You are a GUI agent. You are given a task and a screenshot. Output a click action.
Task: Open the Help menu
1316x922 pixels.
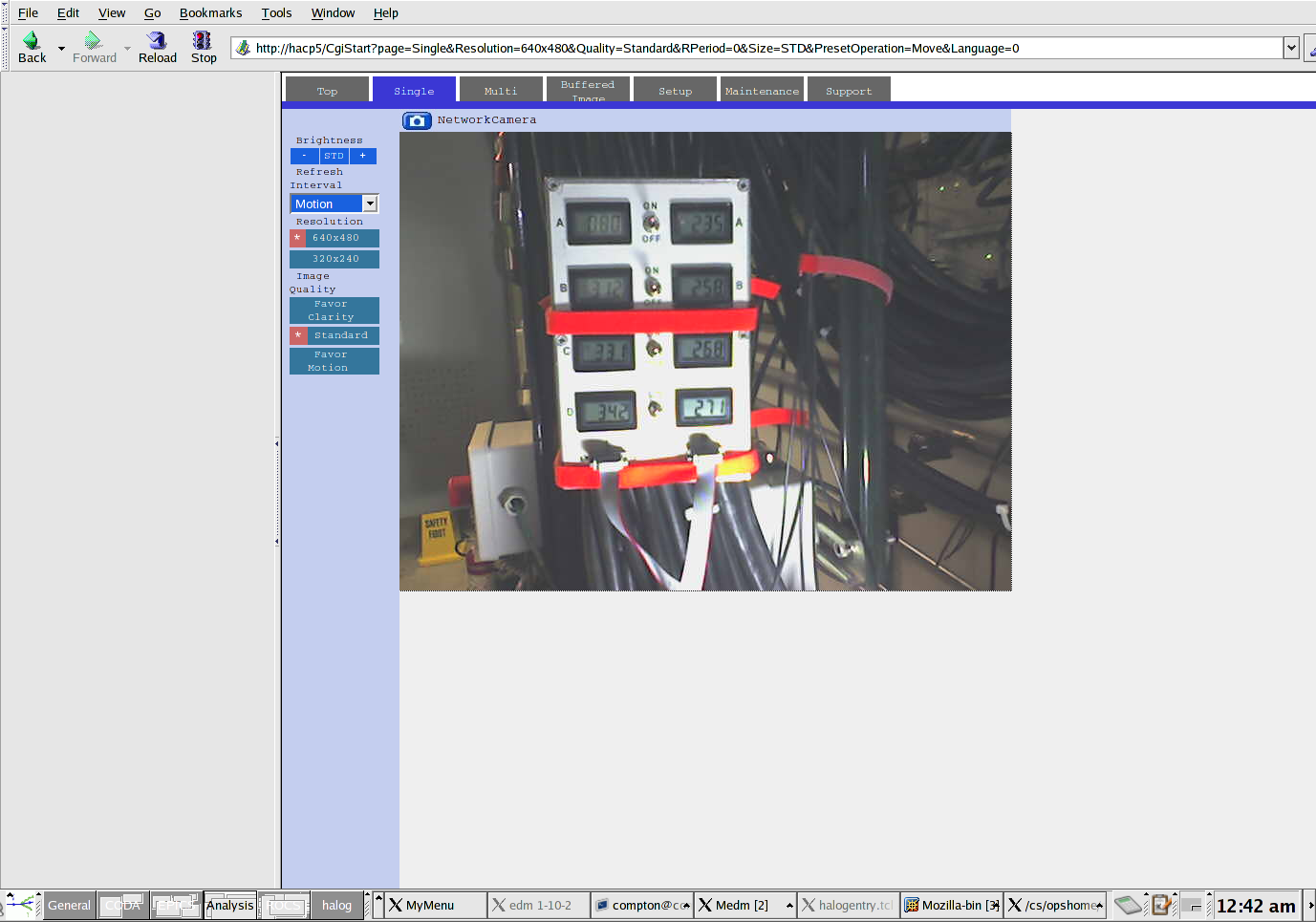[x=385, y=12]
